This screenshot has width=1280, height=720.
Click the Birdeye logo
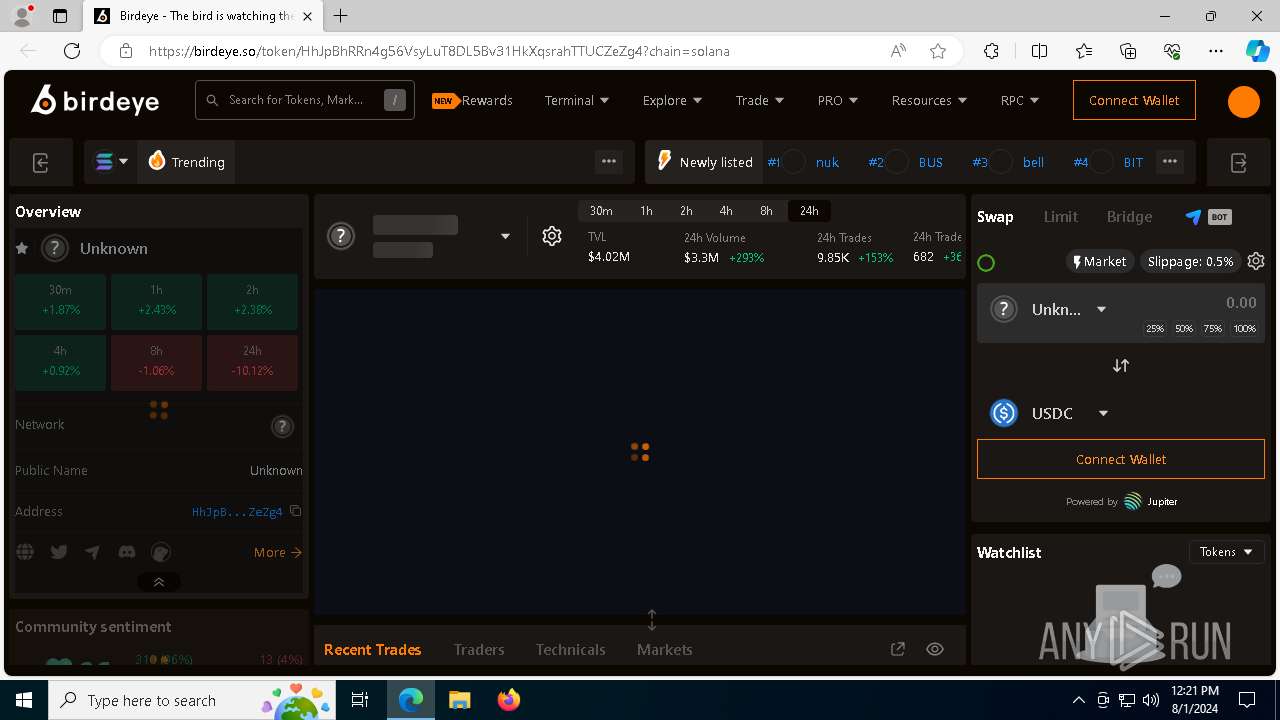click(x=94, y=100)
